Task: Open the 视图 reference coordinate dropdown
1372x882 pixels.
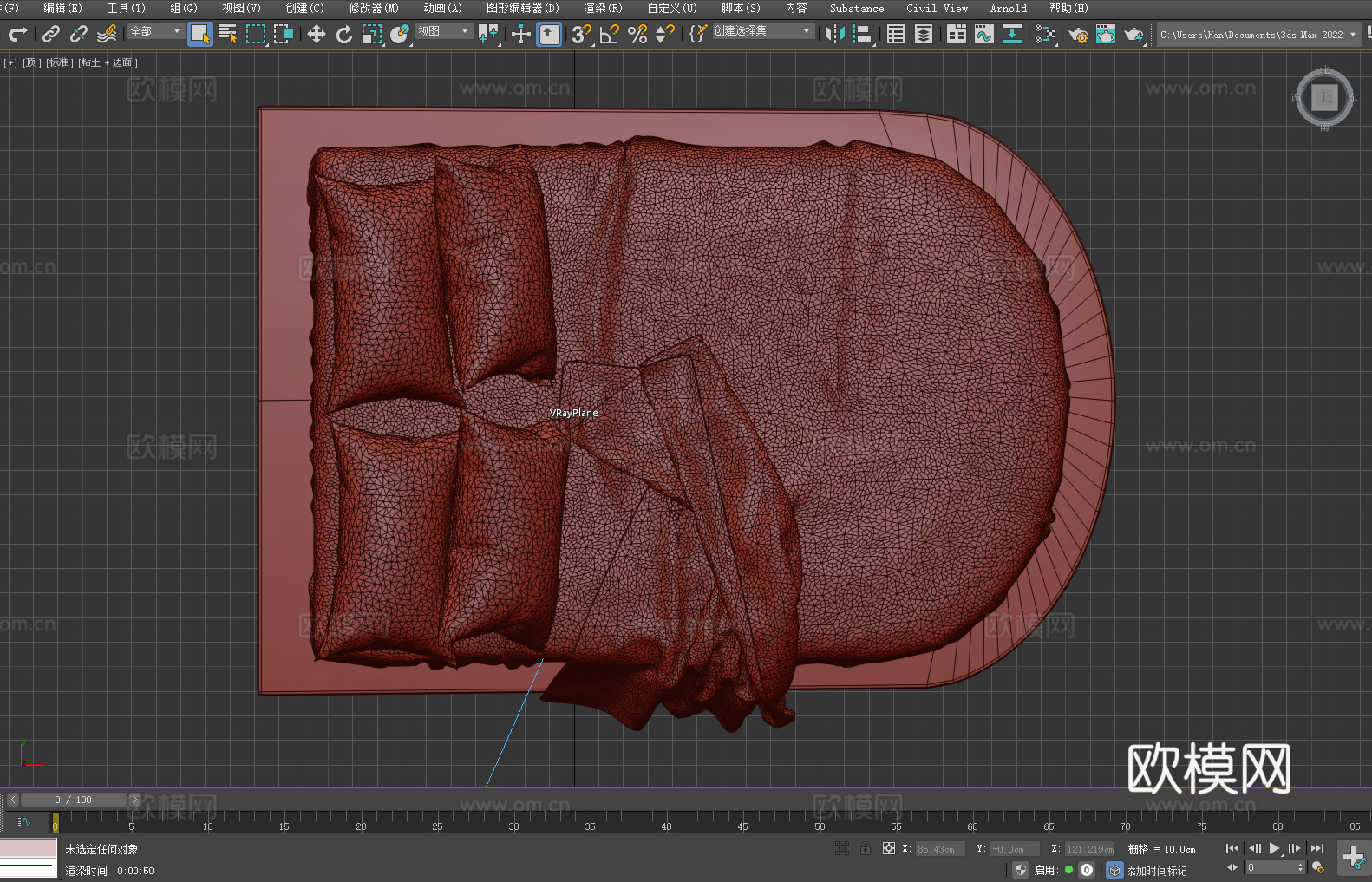Action: click(x=443, y=31)
